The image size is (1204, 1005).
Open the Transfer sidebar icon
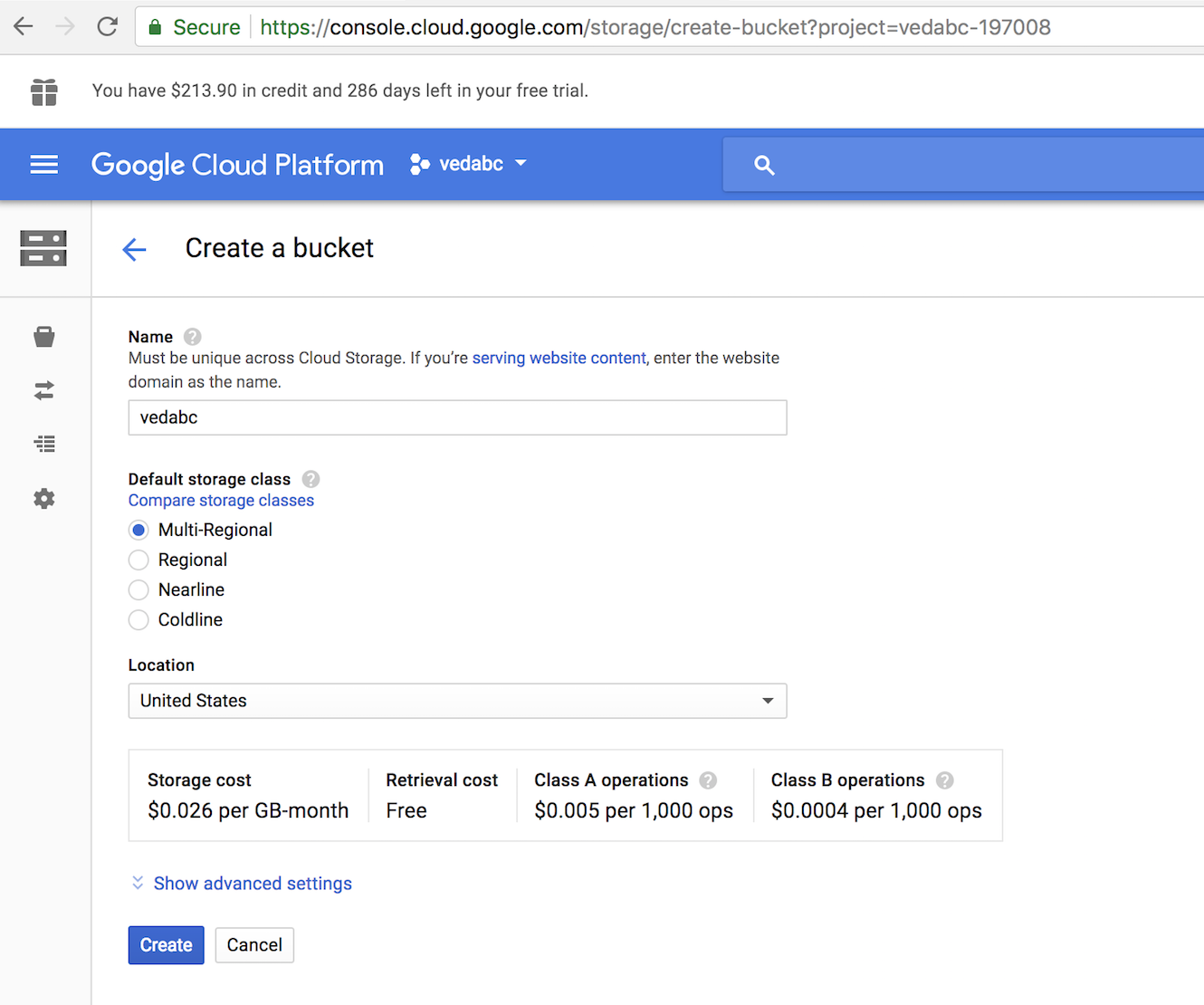click(44, 390)
